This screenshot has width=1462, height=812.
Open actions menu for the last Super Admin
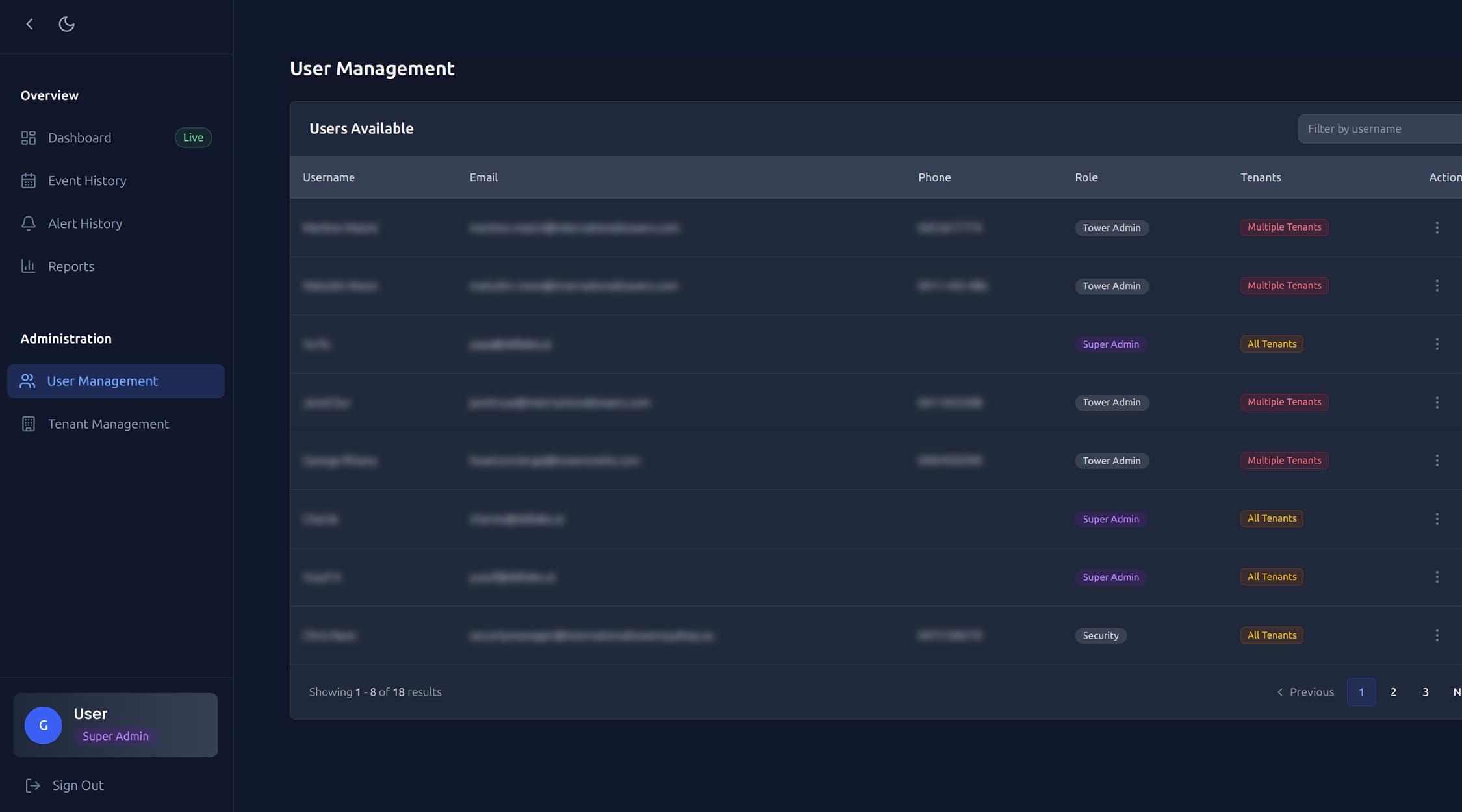(1437, 576)
